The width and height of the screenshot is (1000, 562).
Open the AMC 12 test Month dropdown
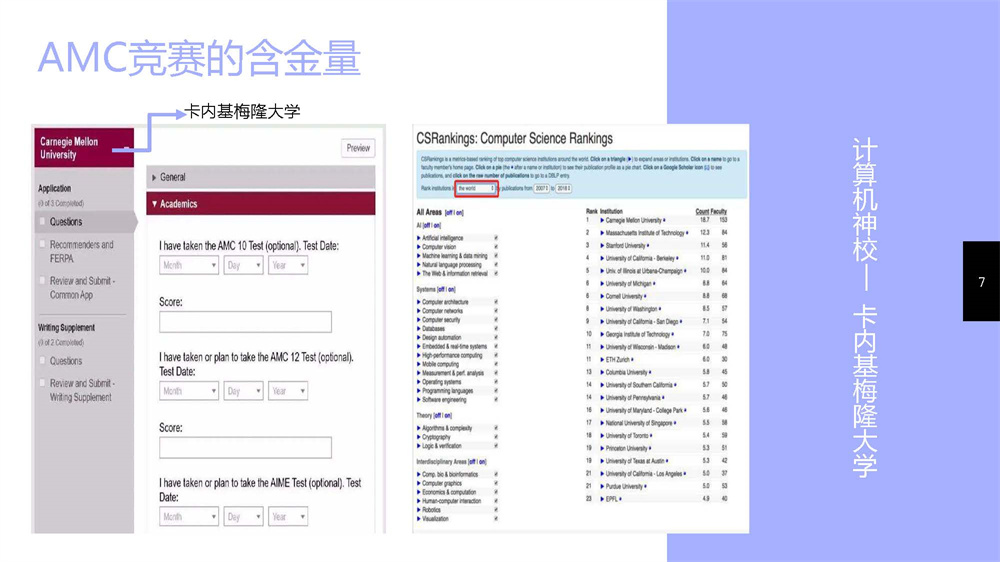point(189,391)
